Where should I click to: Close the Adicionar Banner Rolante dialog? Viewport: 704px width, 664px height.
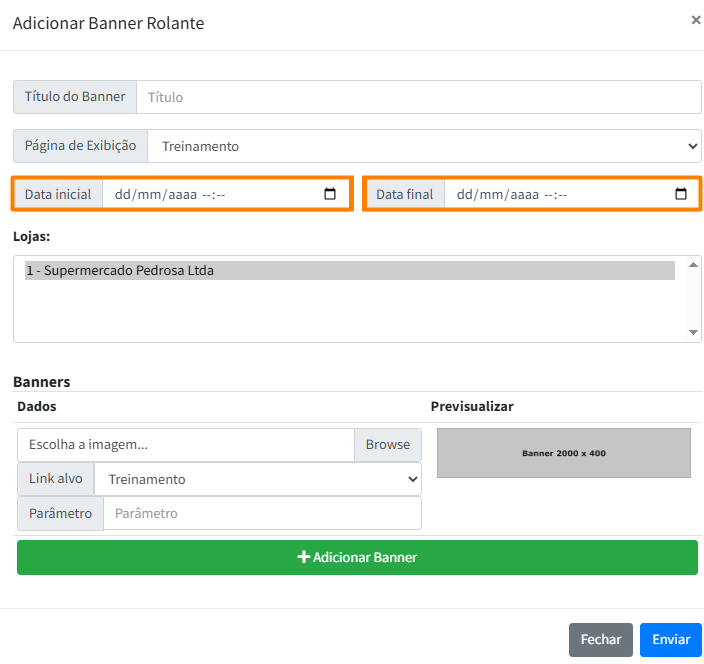click(x=696, y=19)
